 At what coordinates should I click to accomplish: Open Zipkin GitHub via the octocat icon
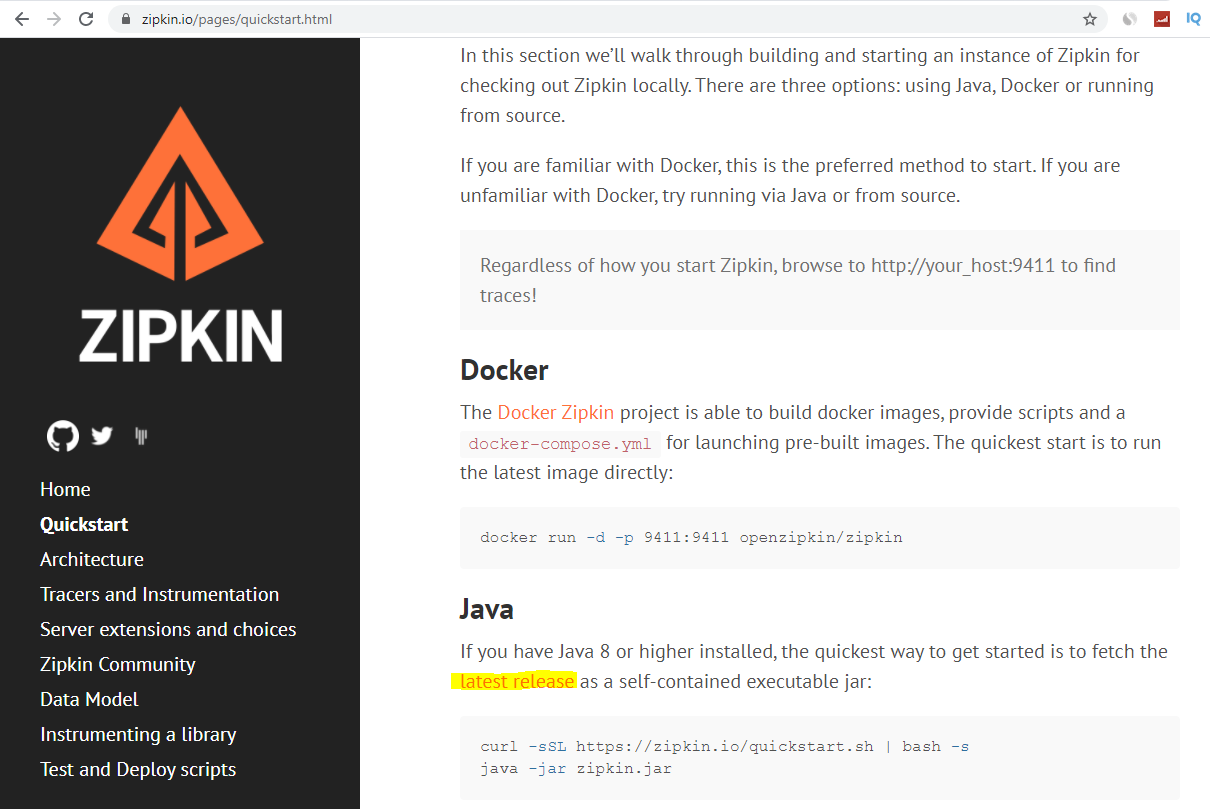click(x=63, y=436)
